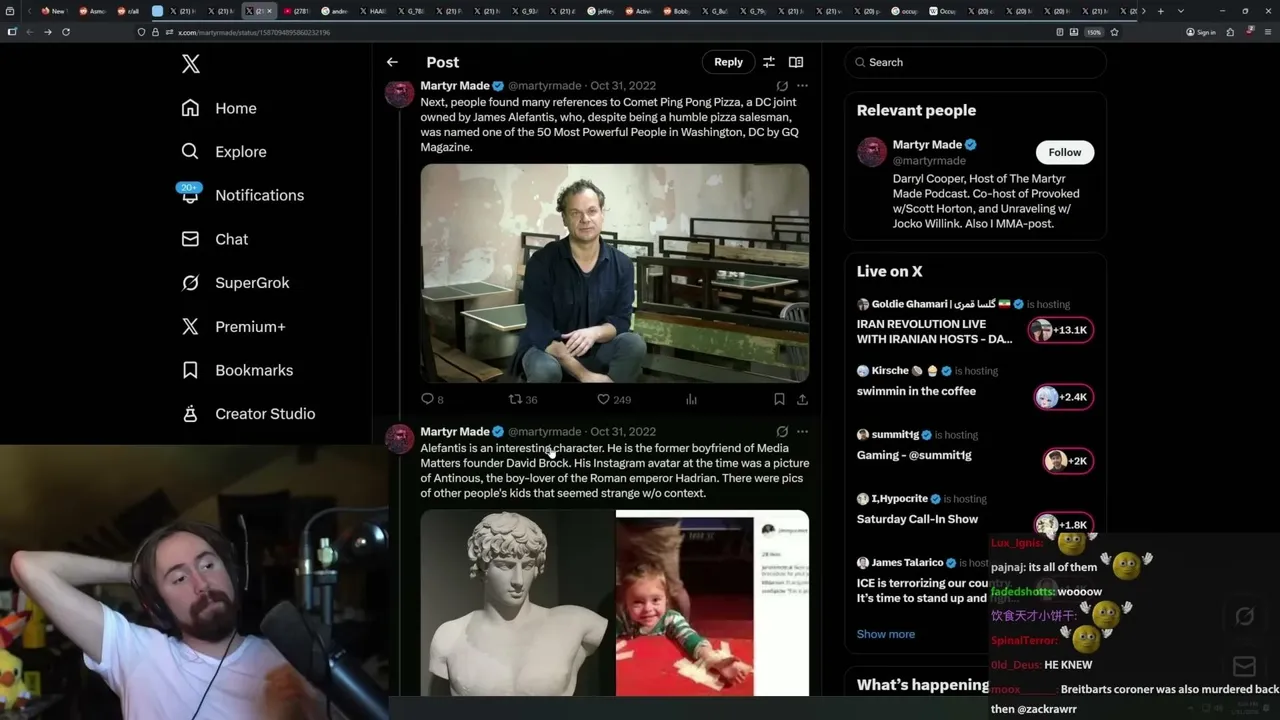Viewport: 1280px width, 720px height.
Task: Switch to the Asmongold Reddit browser tab
Action: click(92, 11)
